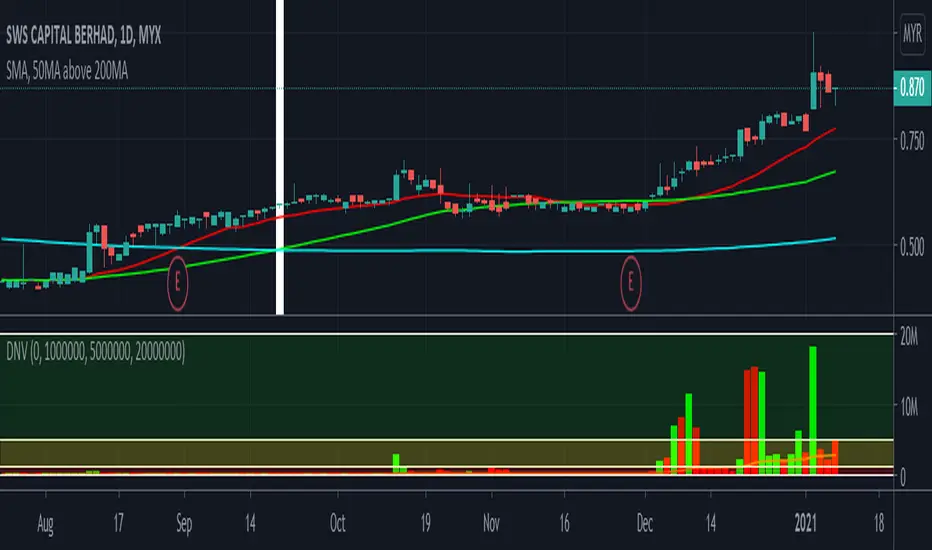Open the MYR currency button
932x550 pixels.
pos(912,33)
